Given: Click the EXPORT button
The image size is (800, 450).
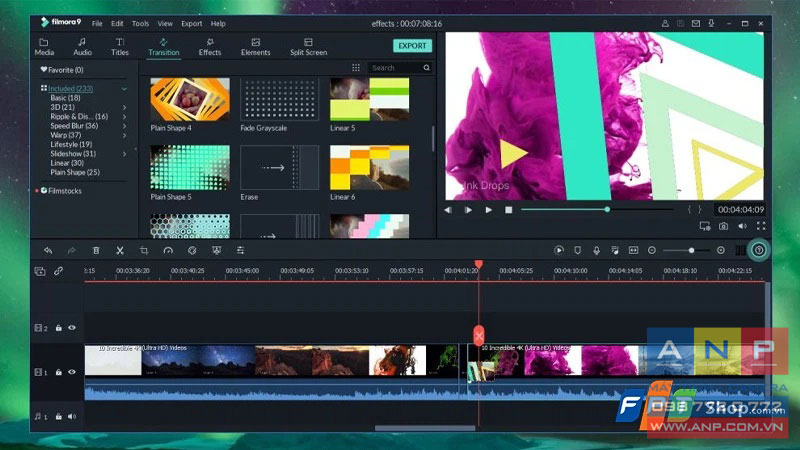Looking at the screenshot, I should pos(412,46).
